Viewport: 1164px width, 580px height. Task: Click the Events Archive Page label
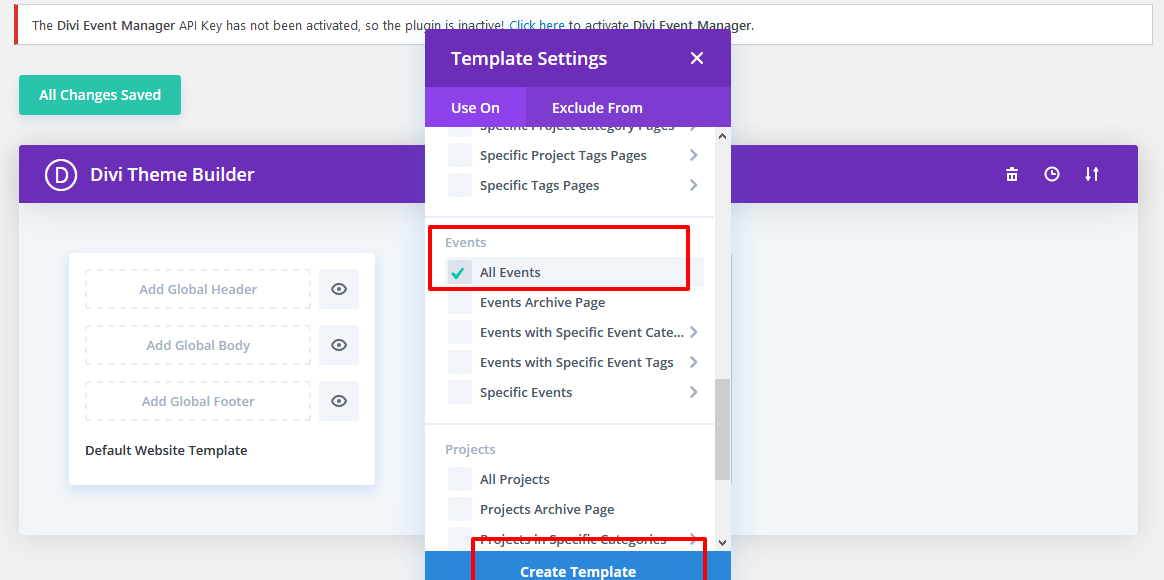pos(543,302)
